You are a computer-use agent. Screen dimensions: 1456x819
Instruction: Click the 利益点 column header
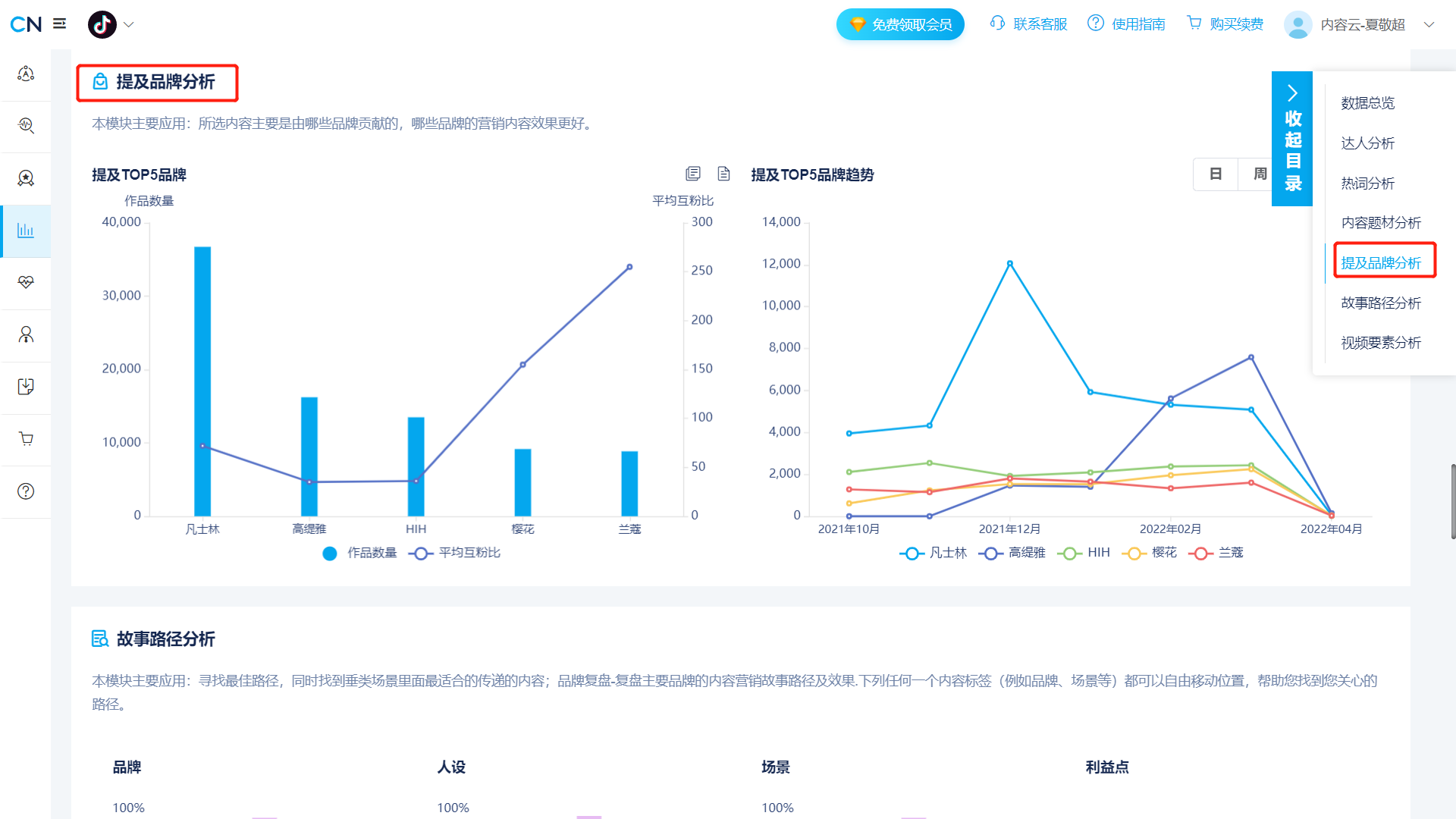click(x=1107, y=767)
